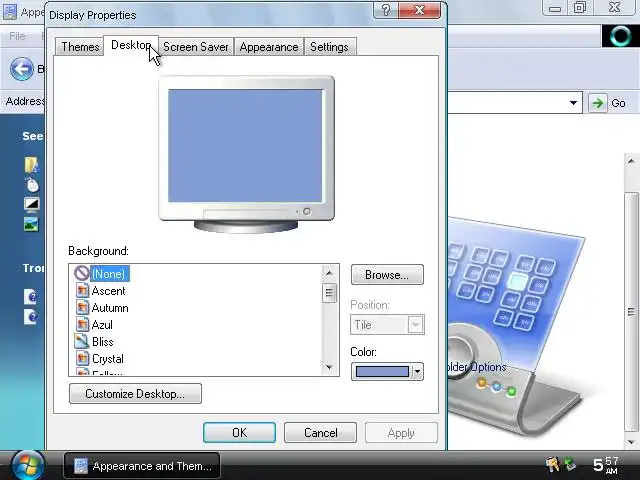The image size is (640, 480).
Task: Click the Folder Options link
Action: tap(477, 367)
